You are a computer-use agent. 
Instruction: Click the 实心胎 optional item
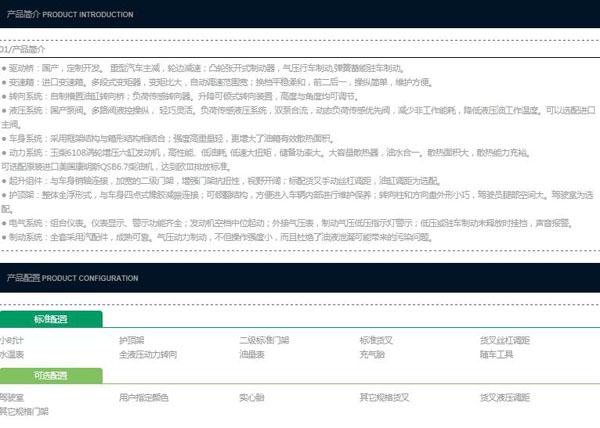252,398
